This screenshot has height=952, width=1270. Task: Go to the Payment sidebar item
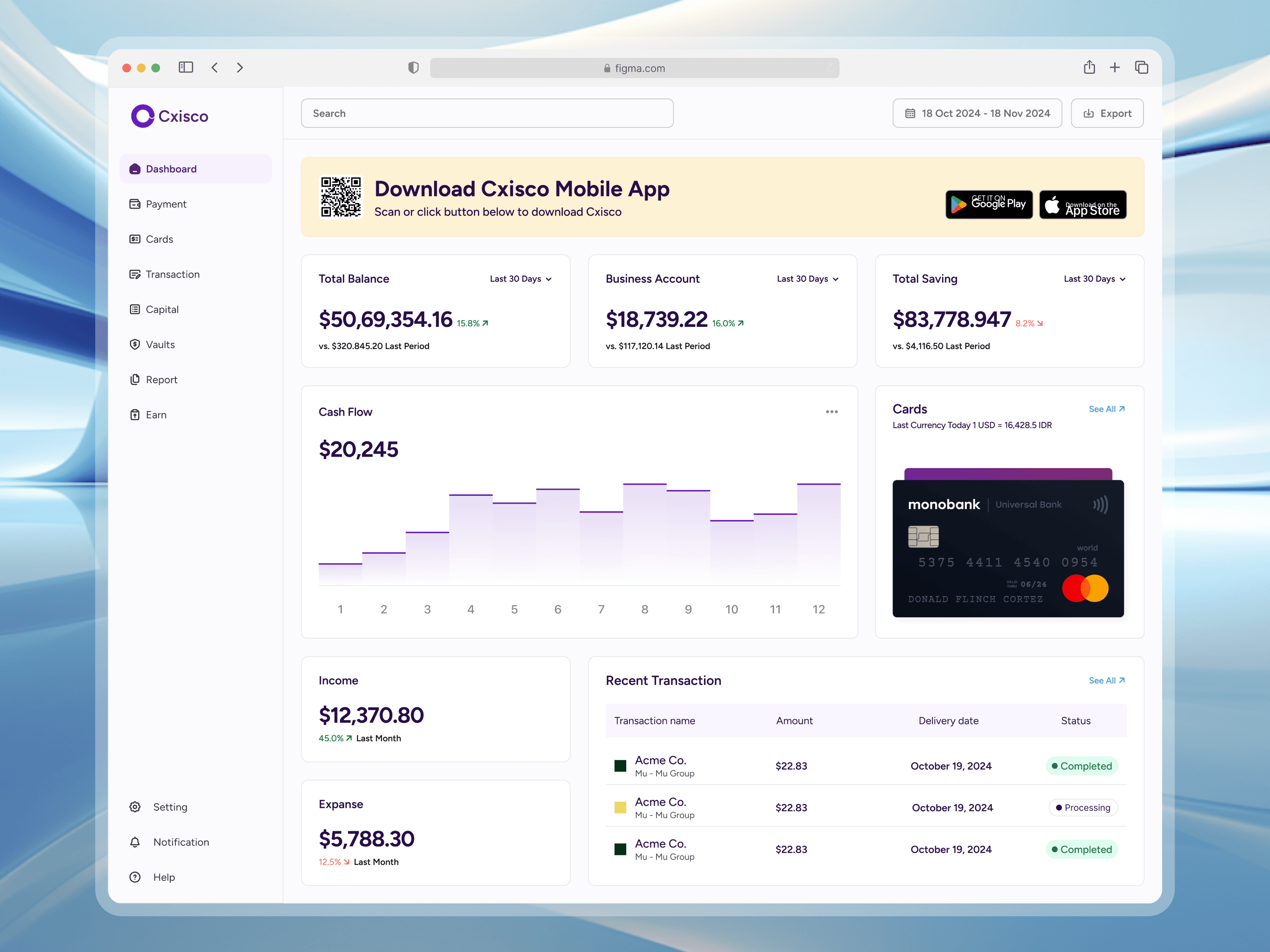[x=166, y=204]
